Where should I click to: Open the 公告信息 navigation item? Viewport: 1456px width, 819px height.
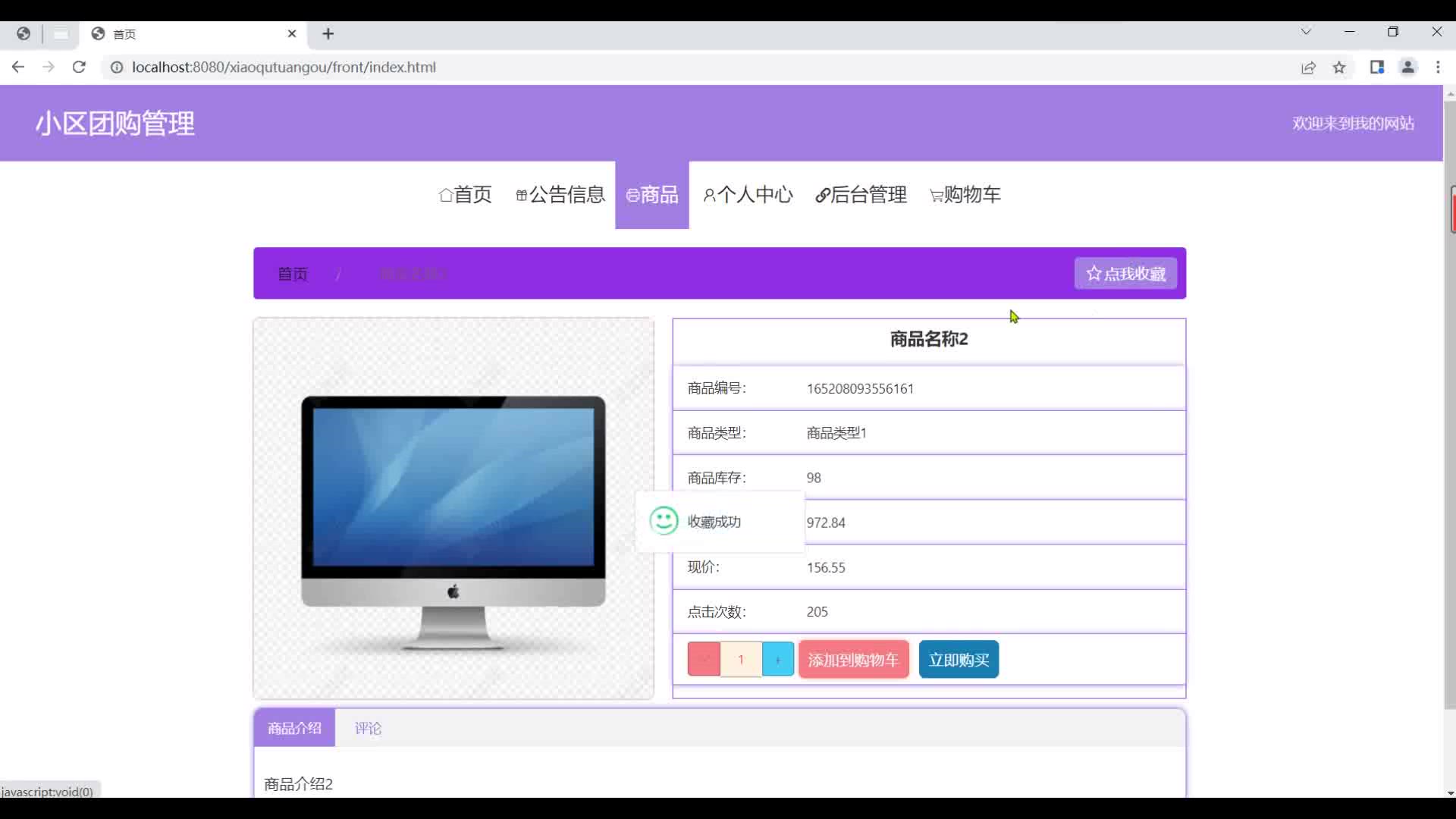coord(560,195)
